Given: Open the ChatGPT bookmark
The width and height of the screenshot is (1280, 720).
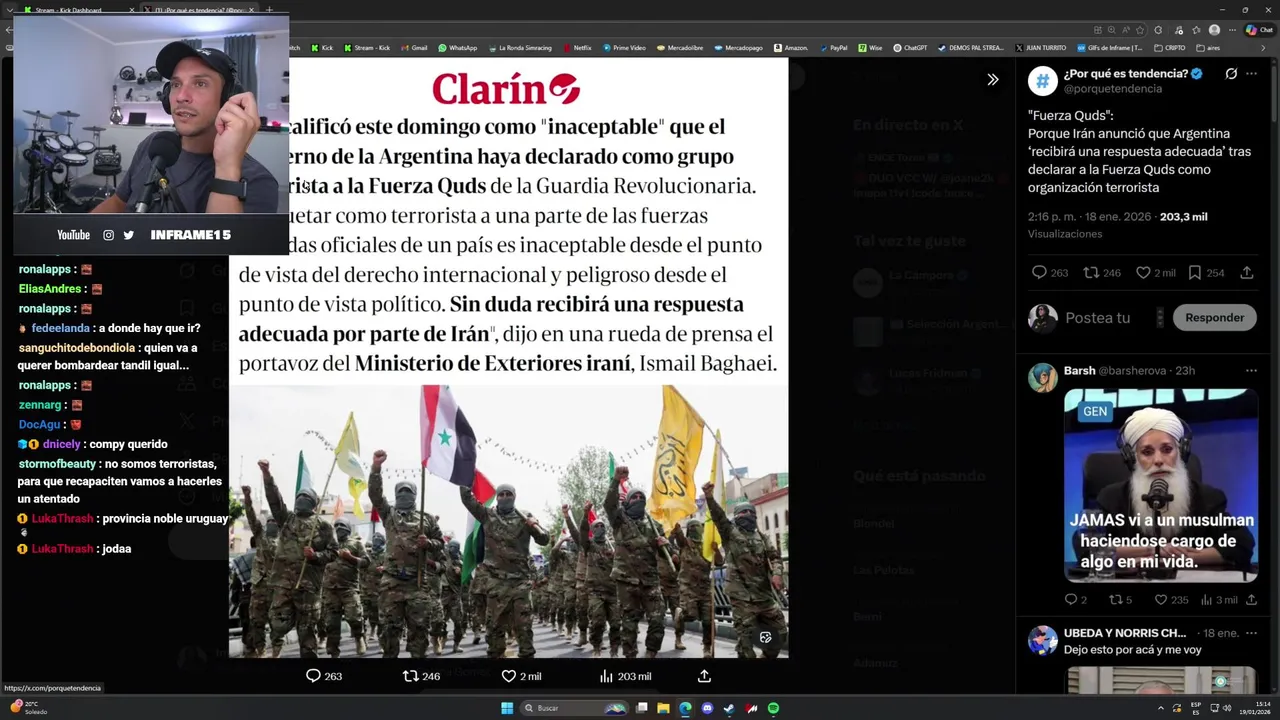Looking at the screenshot, I should [x=910, y=47].
